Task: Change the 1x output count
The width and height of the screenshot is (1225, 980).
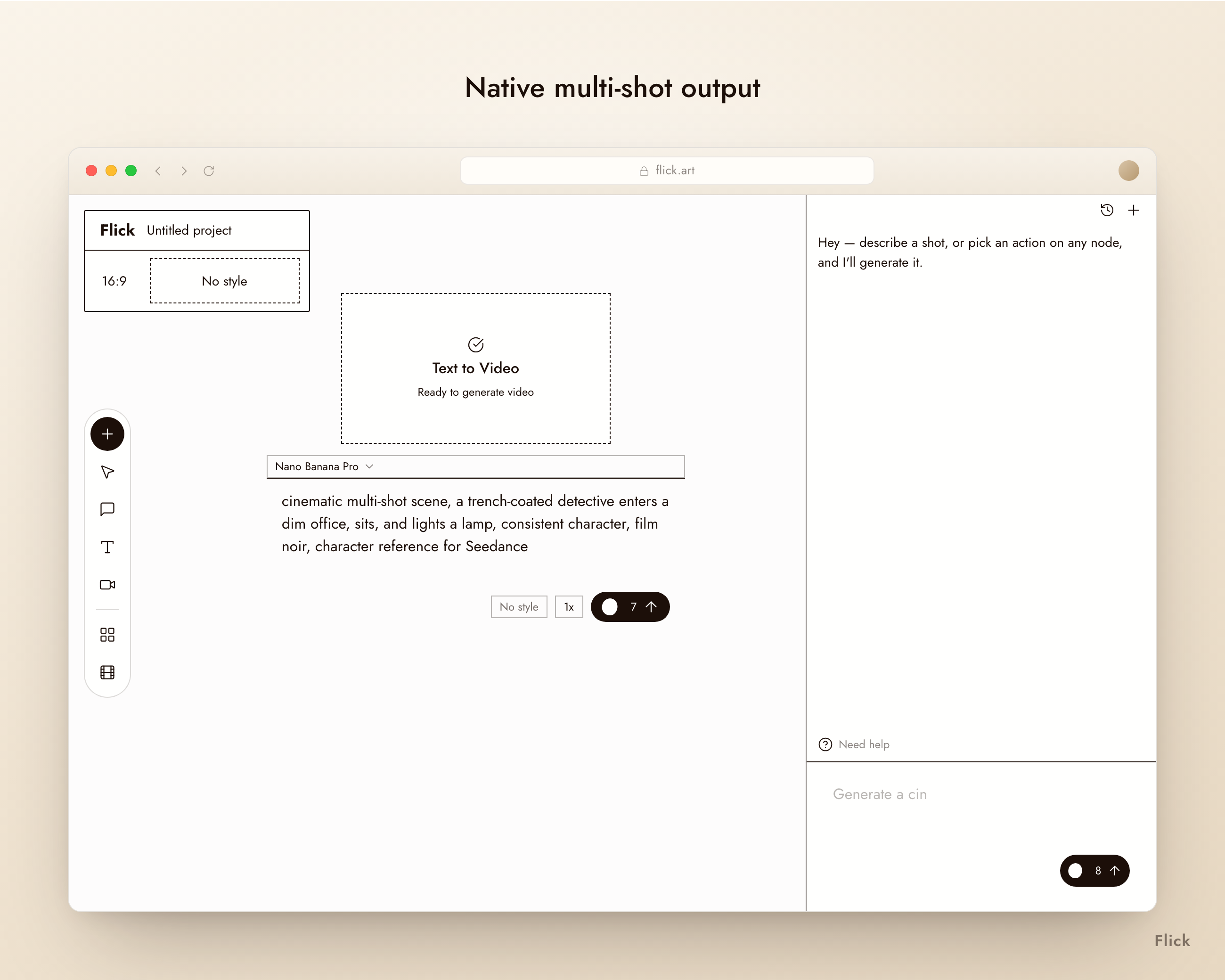Action: (569, 607)
